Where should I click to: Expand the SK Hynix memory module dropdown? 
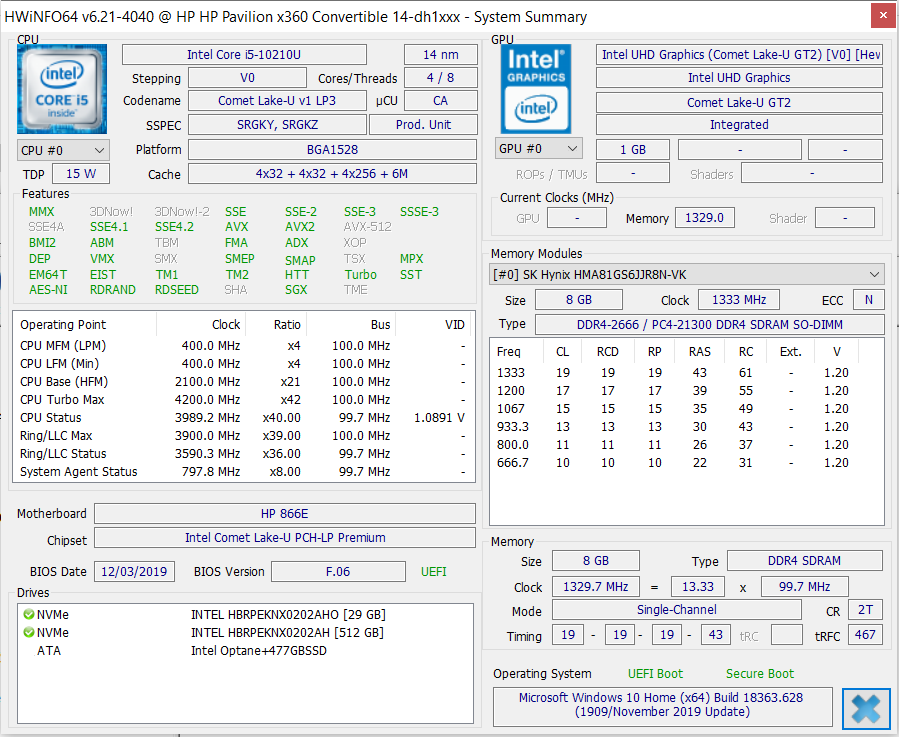pos(687,275)
